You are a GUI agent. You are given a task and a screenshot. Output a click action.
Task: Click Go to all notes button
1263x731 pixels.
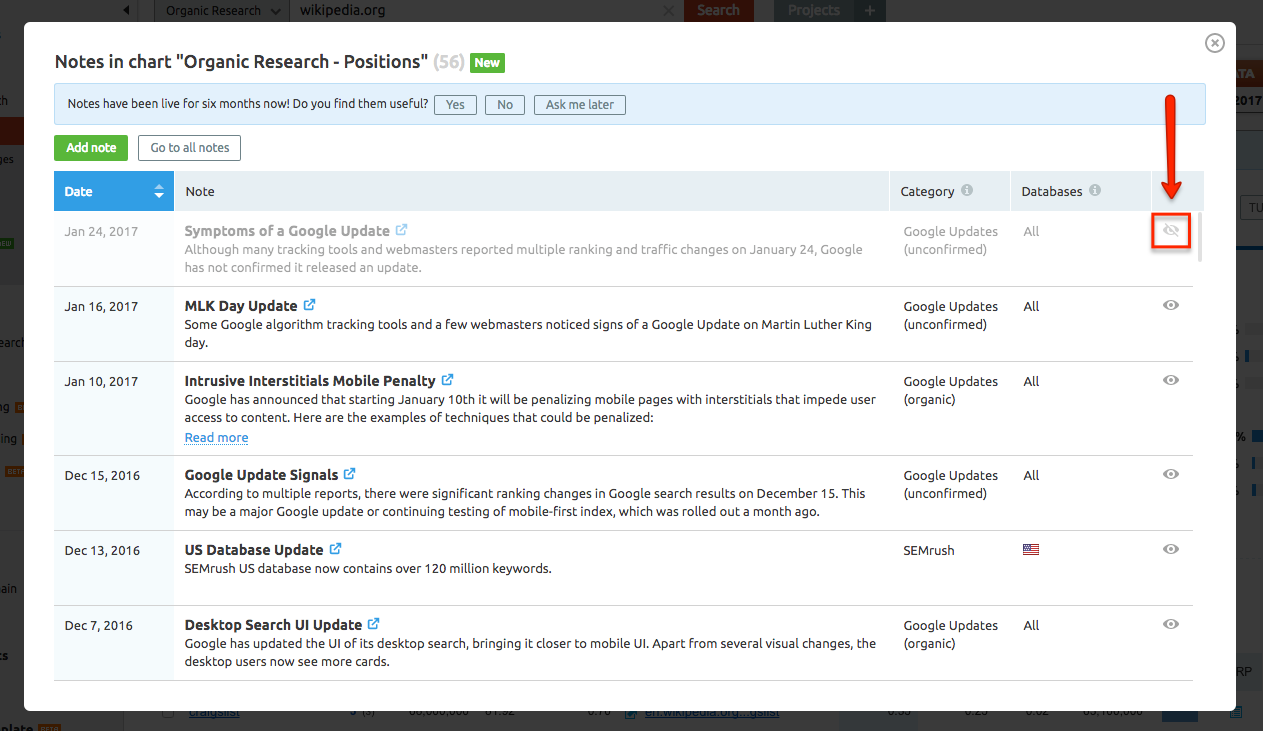[189, 148]
